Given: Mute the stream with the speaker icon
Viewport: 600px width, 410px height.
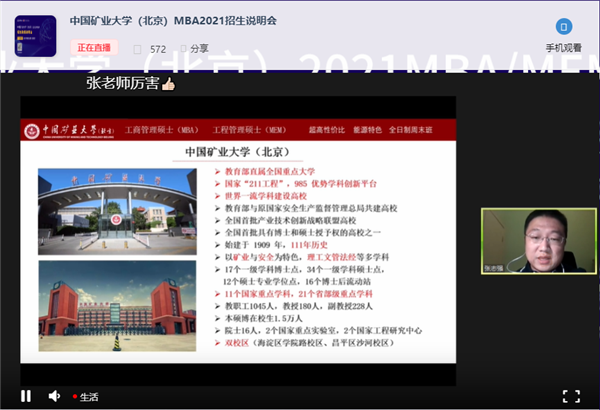Looking at the screenshot, I should [x=54, y=396].
